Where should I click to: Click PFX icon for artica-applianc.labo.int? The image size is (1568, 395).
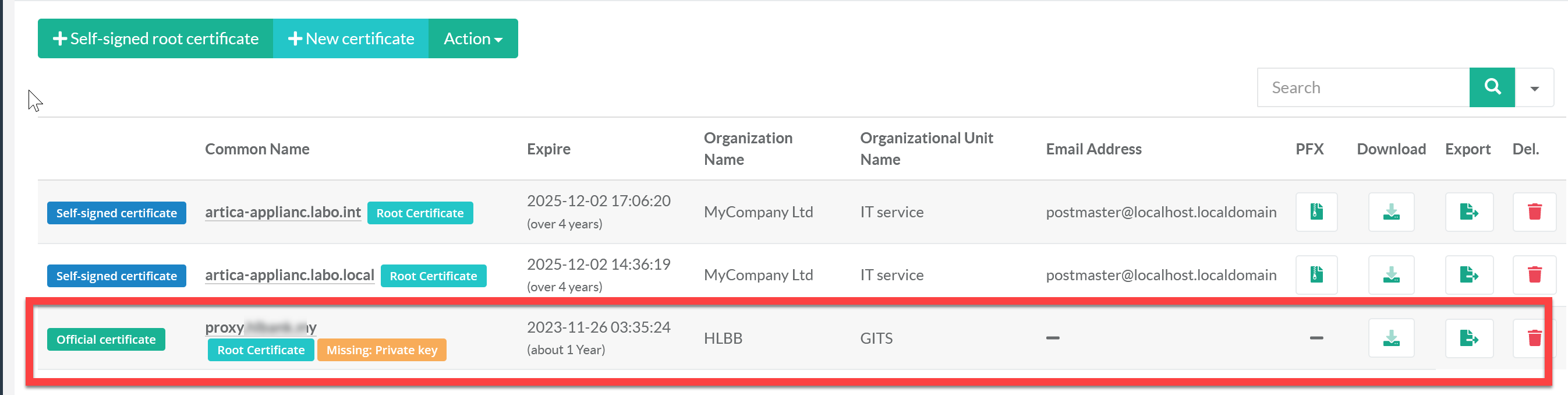pyautogui.click(x=1316, y=212)
